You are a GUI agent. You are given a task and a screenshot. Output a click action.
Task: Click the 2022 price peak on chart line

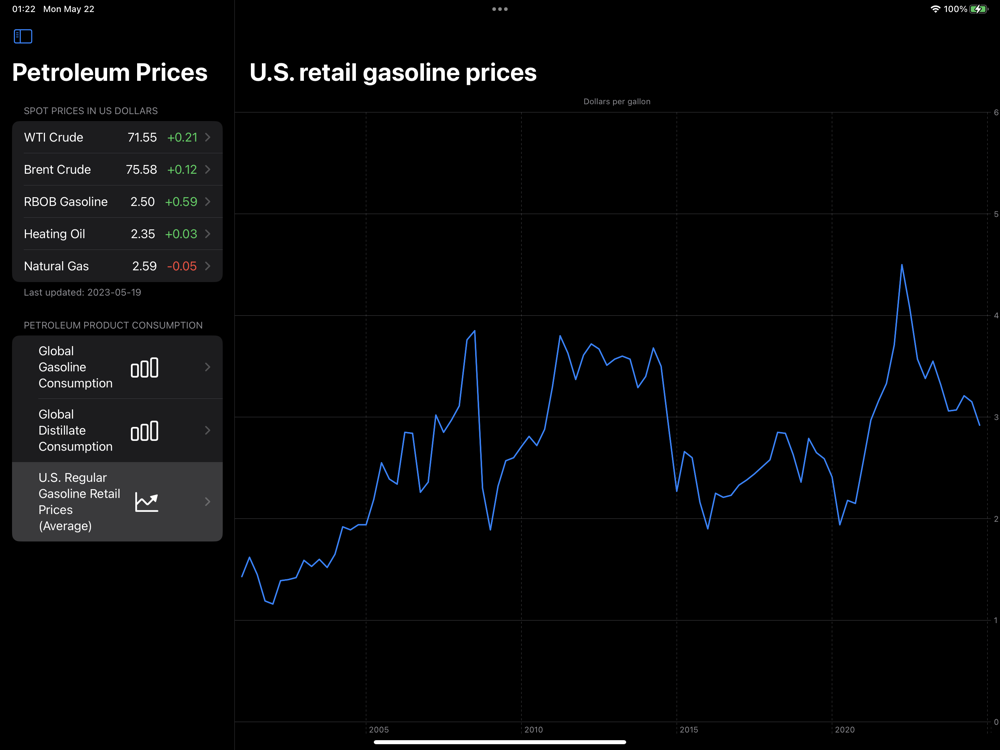point(901,265)
